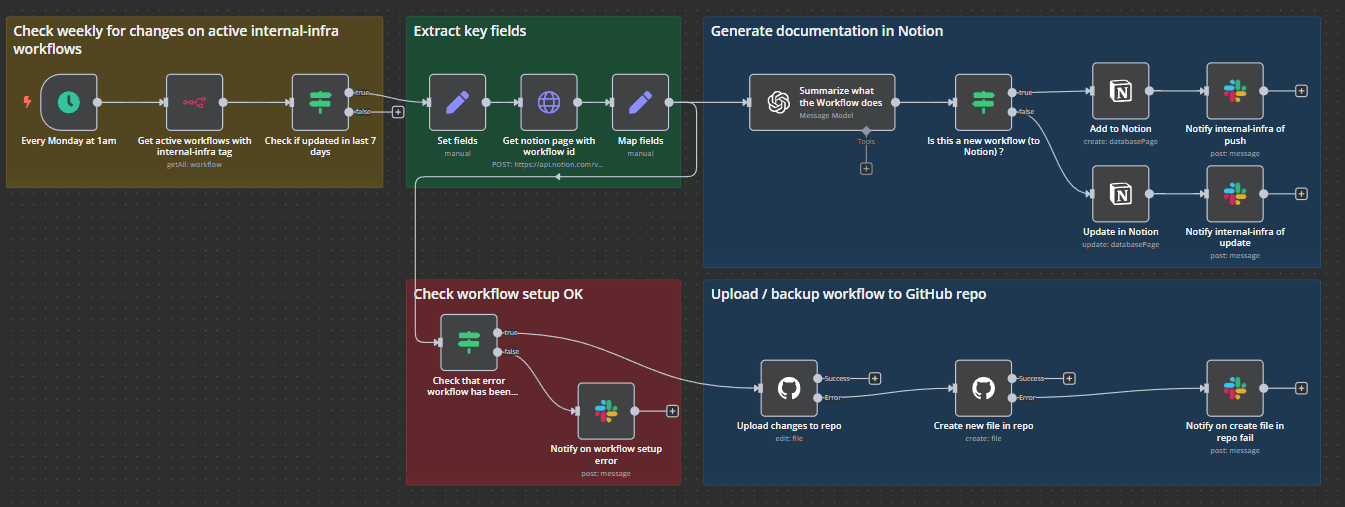Open Check if updated in last 7 days node
Screen dimensions: 1345x507
point(320,102)
